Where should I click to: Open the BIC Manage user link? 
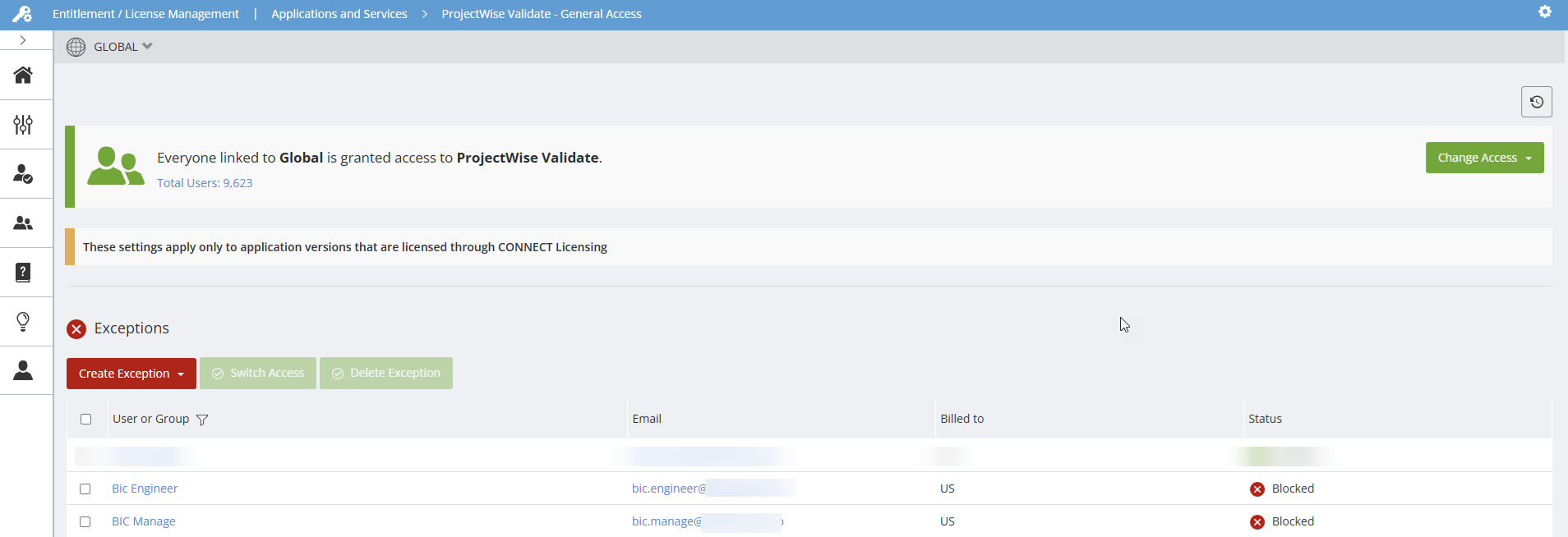pyautogui.click(x=144, y=521)
